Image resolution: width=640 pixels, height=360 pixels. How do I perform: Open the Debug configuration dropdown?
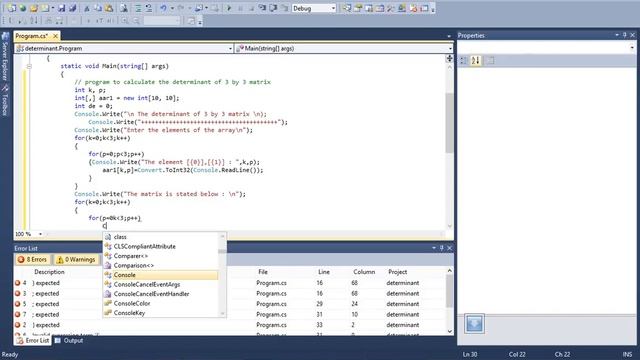(x=333, y=8)
